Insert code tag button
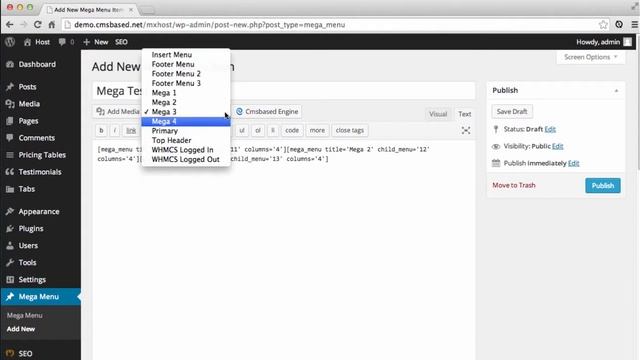640x360 pixels. [292, 131]
